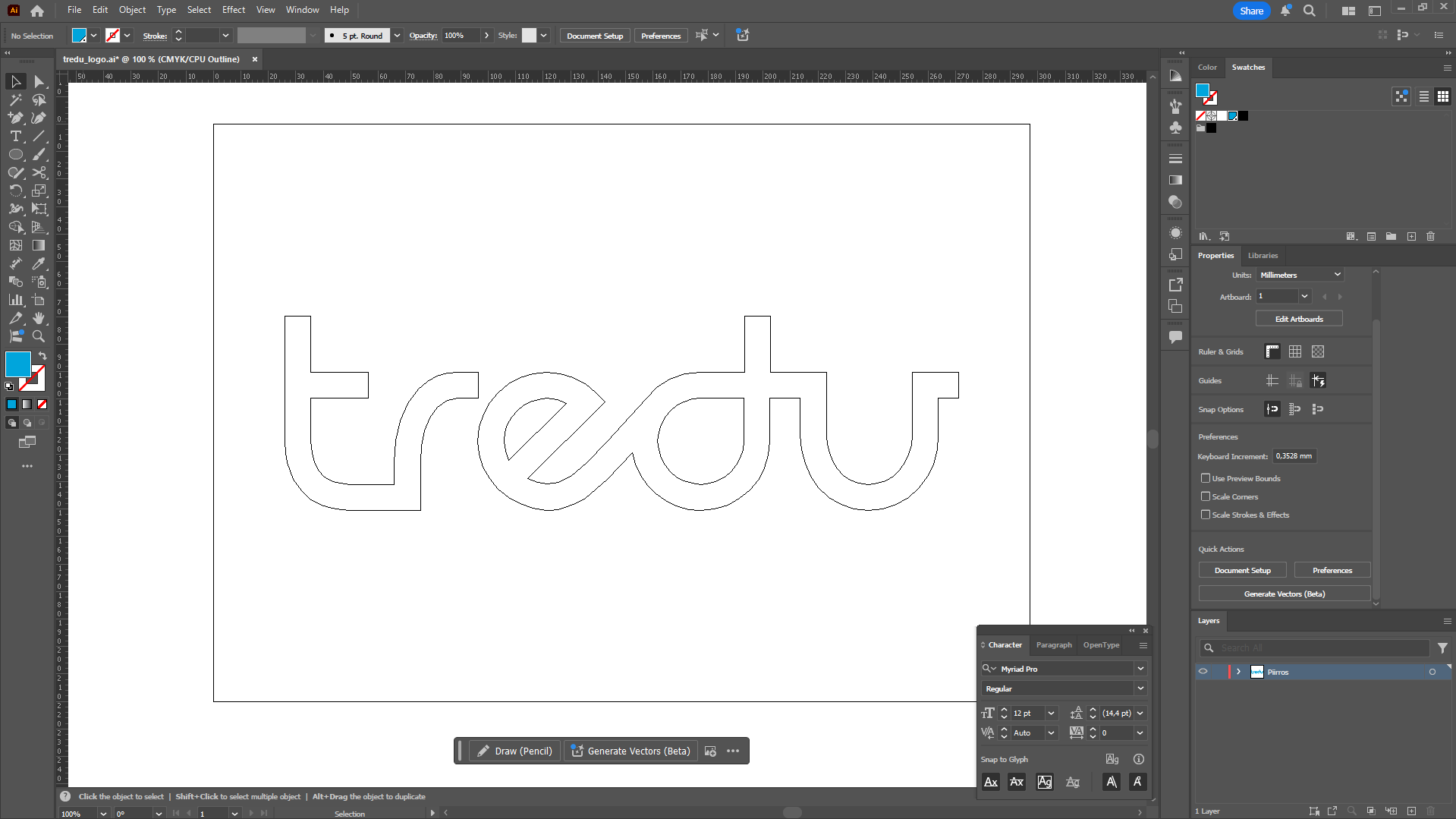Viewport: 1456px width, 819px height.
Task: Click the large blue fill color box
Action: (17, 364)
